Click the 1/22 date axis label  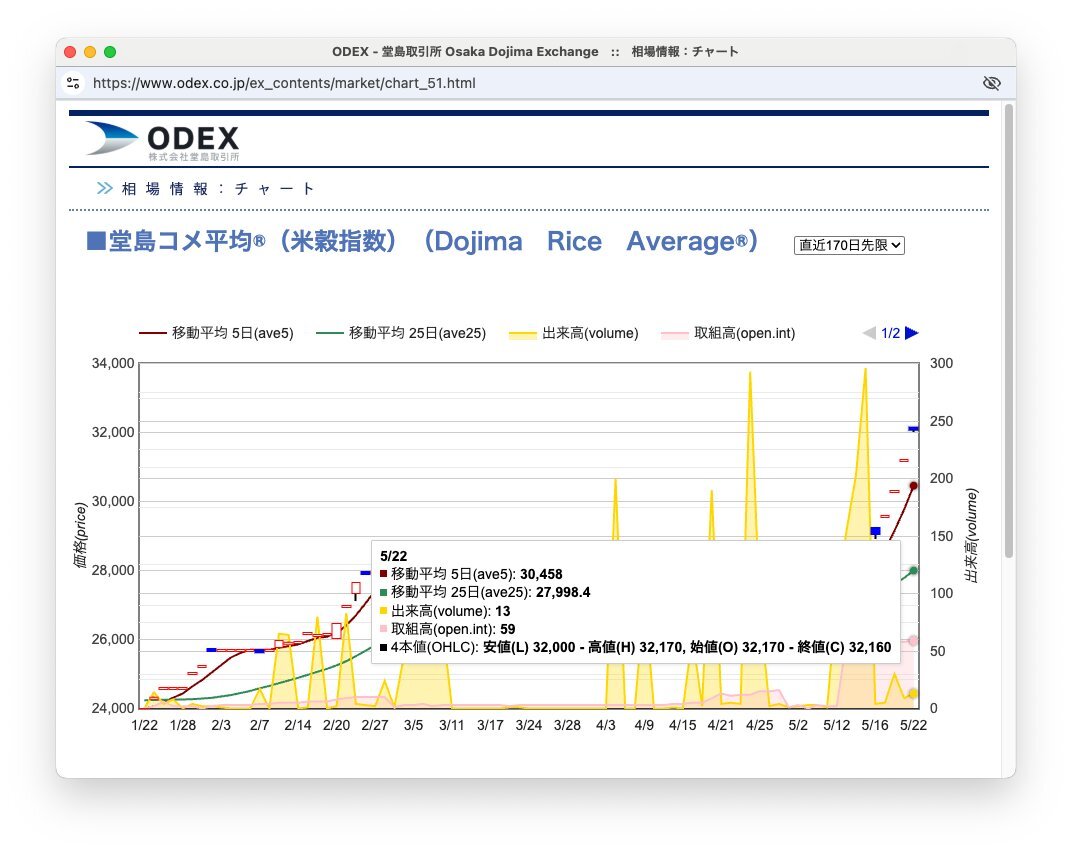pyautogui.click(x=144, y=725)
